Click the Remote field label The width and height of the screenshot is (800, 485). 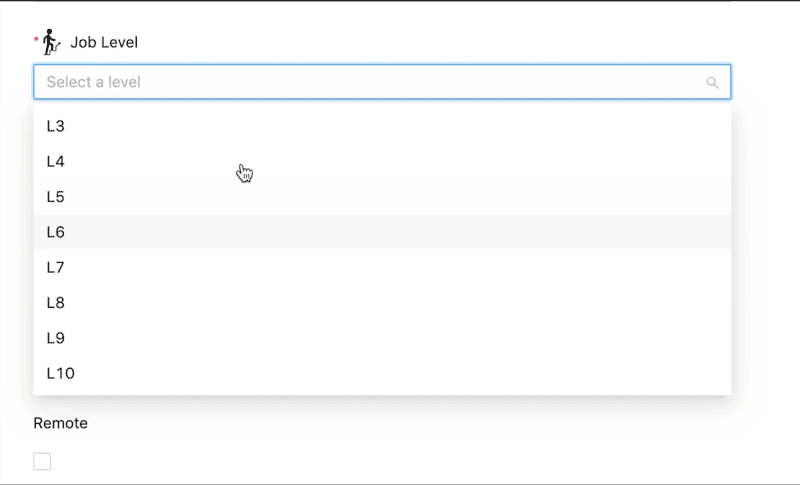click(60, 423)
